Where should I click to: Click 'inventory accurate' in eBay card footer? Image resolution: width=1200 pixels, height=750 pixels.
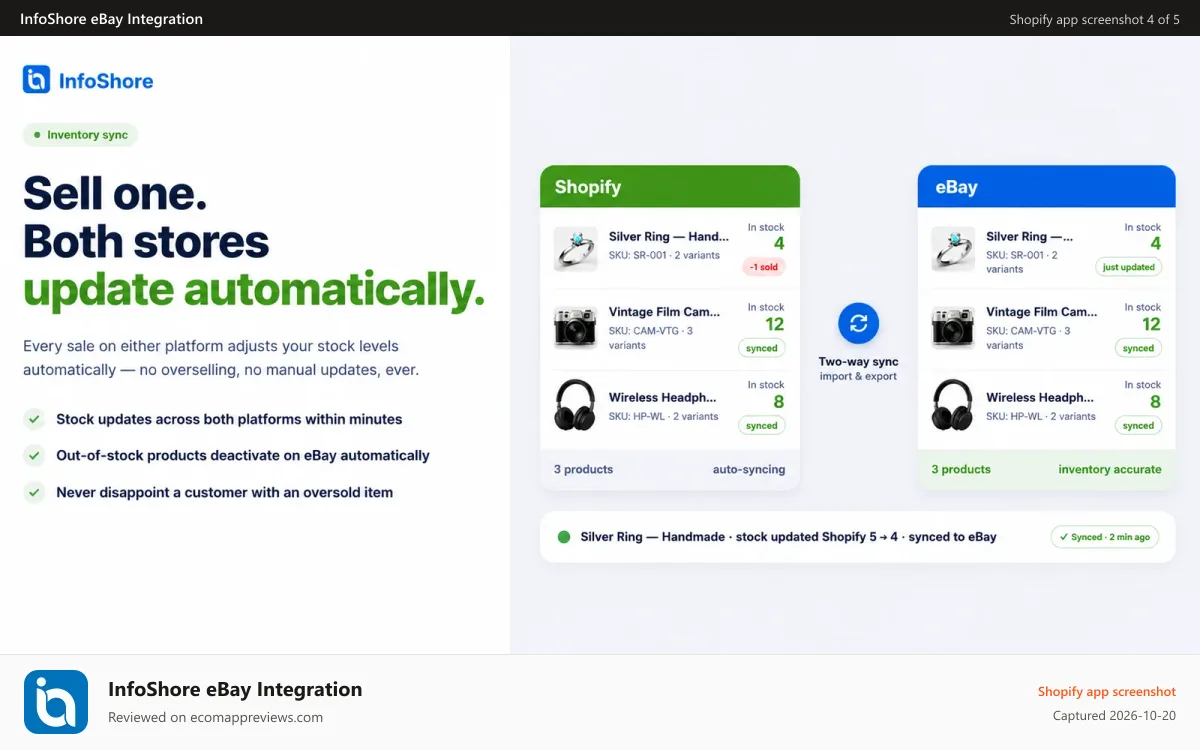1110,469
